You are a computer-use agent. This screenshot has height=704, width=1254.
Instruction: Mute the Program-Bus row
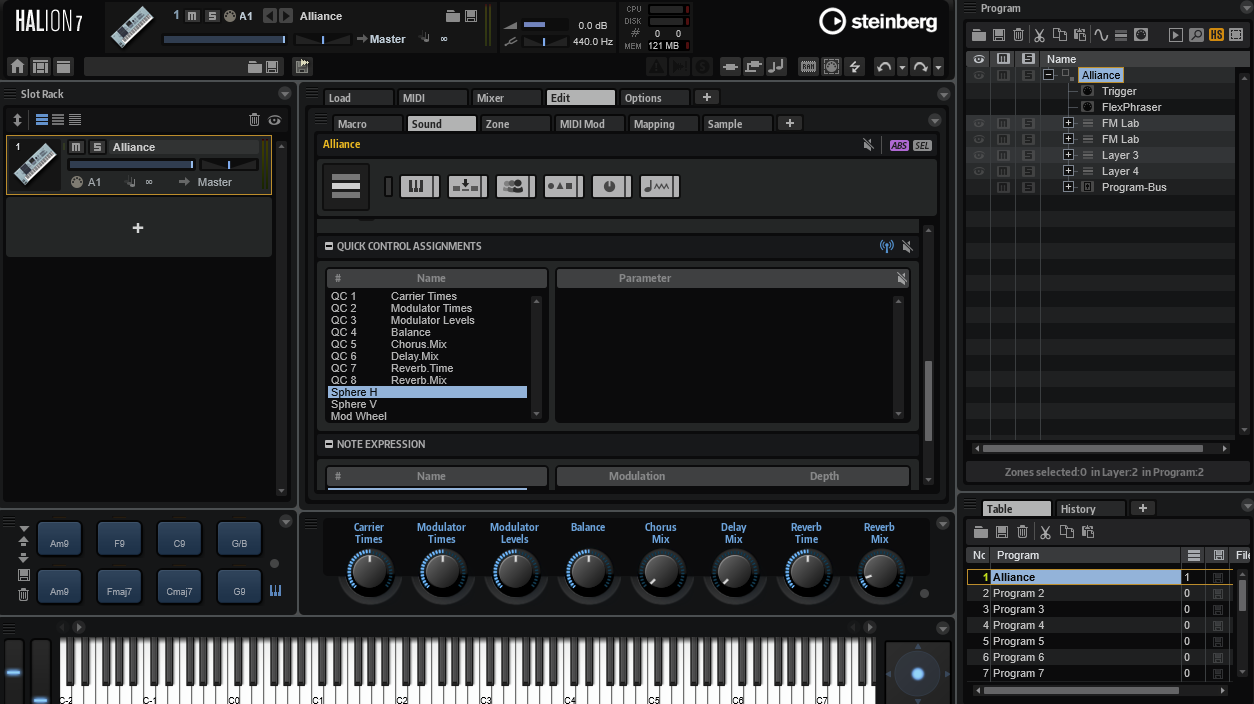click(x=1003, y=187)
